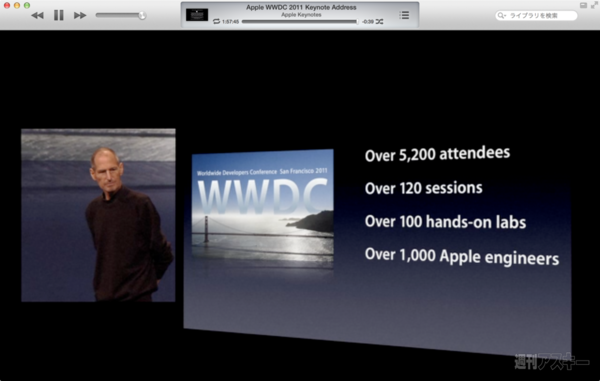Enter full screen with the arrows icon
This screenshot has width=600, height=381.
pos(594,5)
